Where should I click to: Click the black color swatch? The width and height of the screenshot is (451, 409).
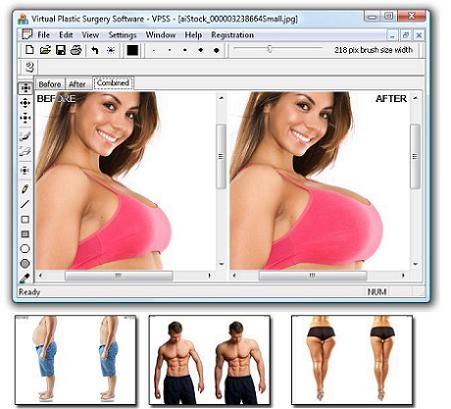point(132,50)
